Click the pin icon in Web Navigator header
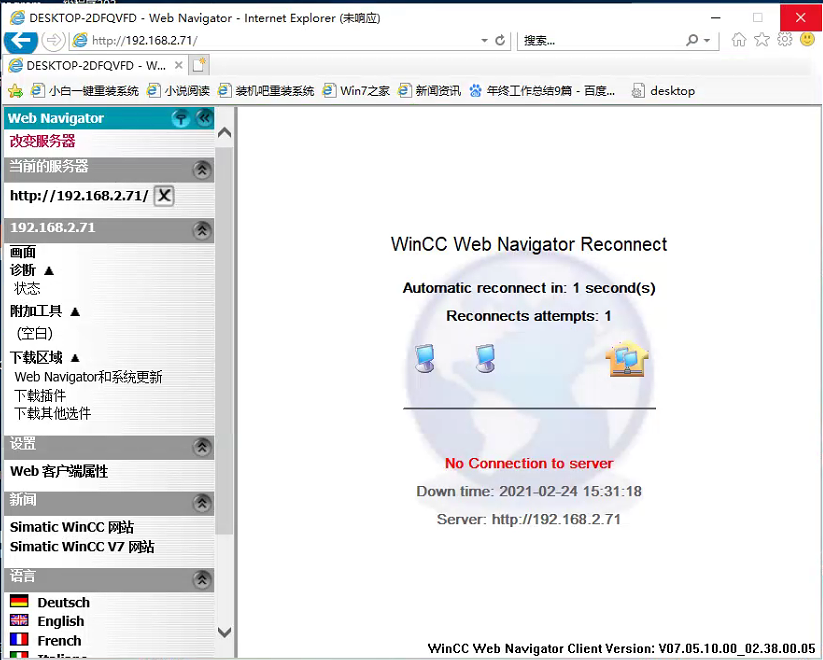823x660 pixels. pyautogui.click(x=180, y=118)
